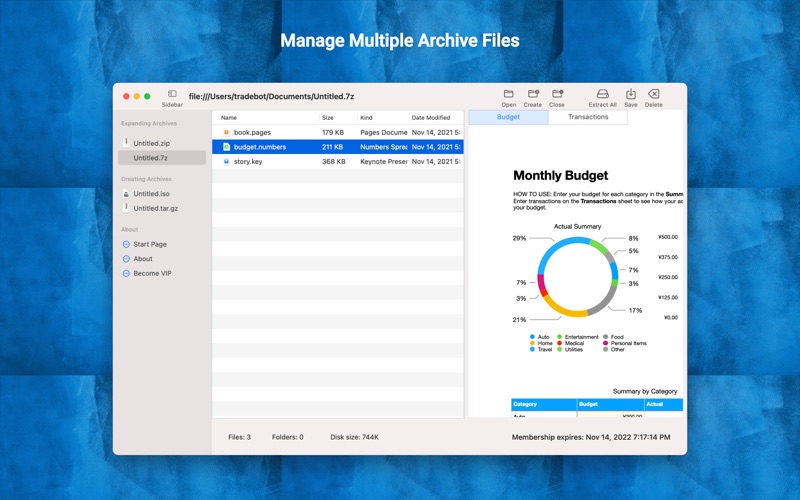Sort by the Date Modified column header

point(431,117)
